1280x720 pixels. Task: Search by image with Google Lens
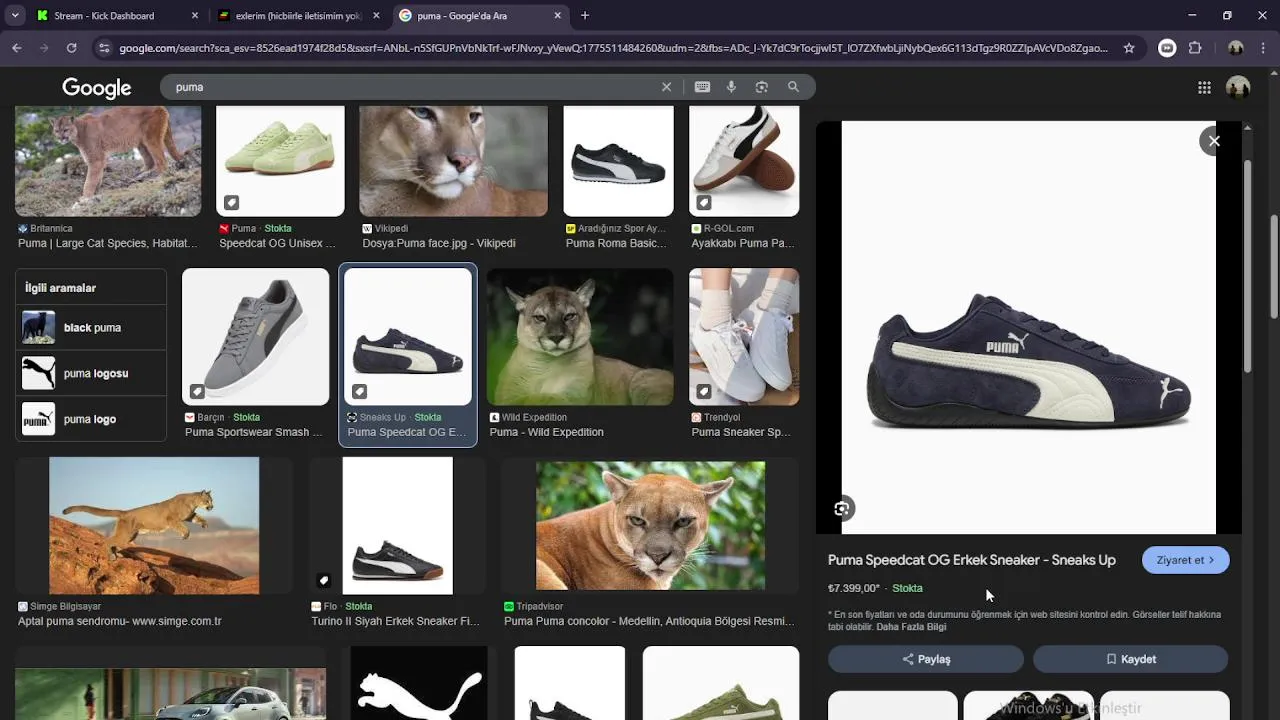tap(762, 87)
